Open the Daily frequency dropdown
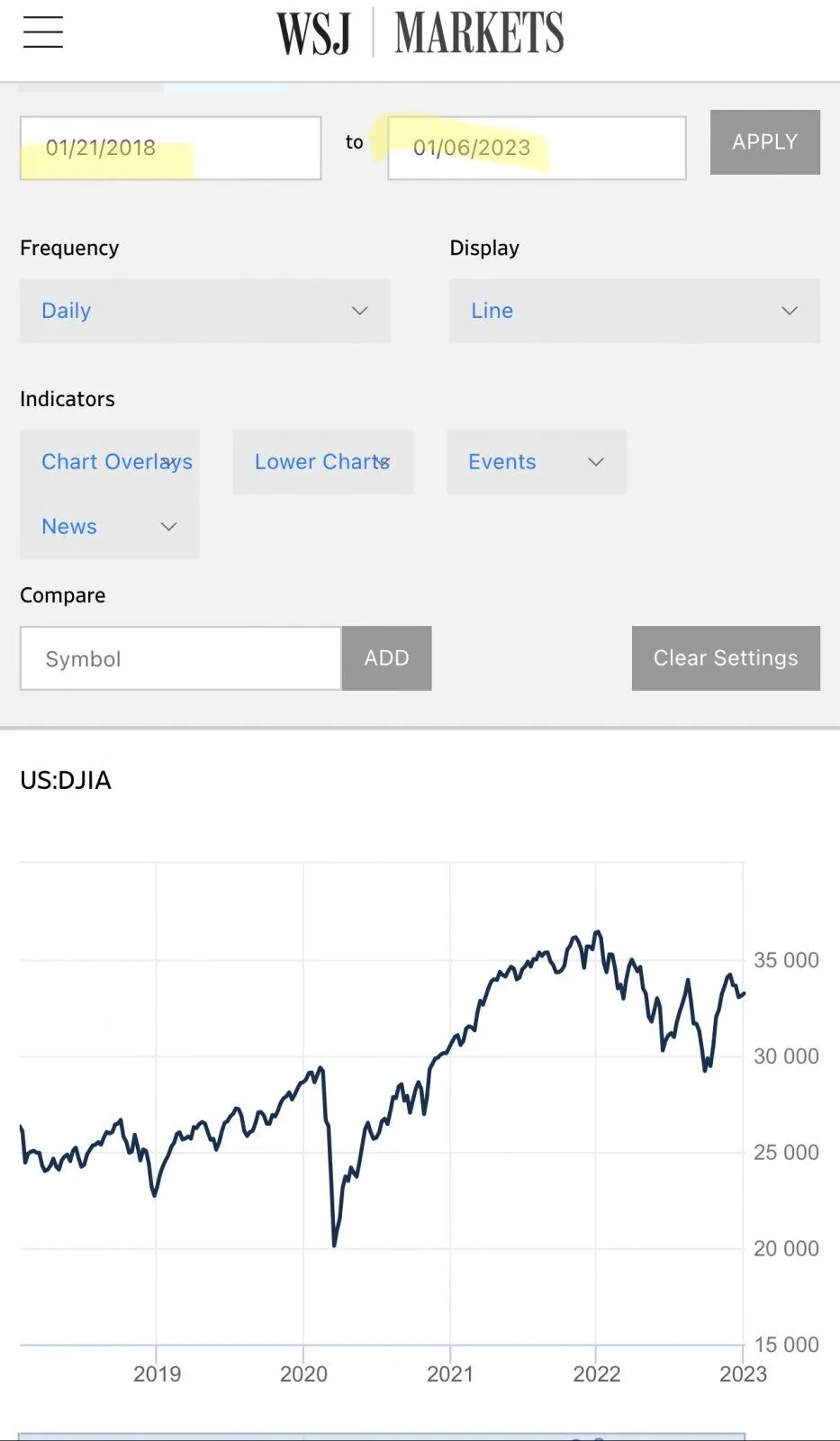Viewport: 840px width, 1441px height. tap(204, 311)
